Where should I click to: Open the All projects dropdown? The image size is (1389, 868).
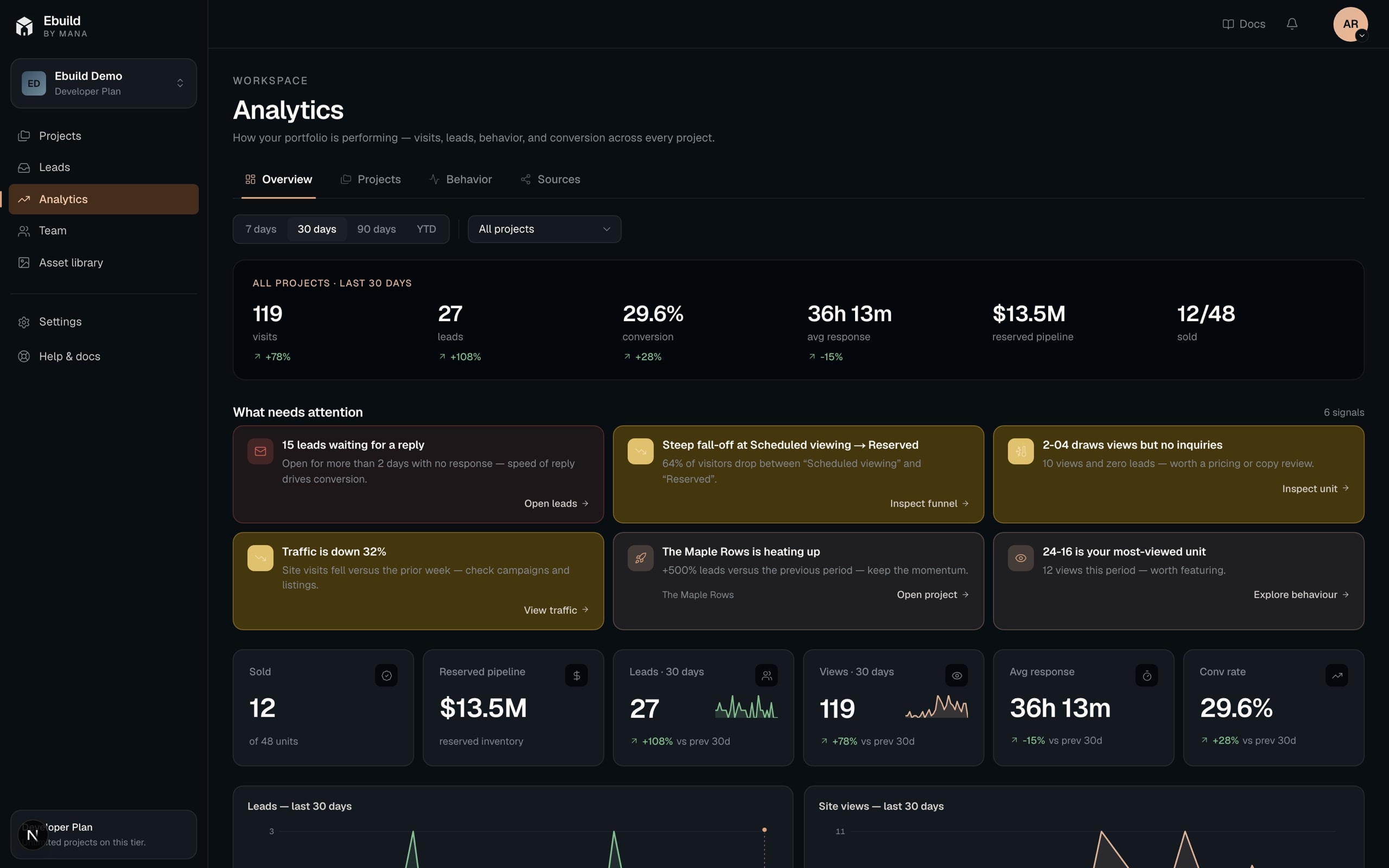point(544,229)
